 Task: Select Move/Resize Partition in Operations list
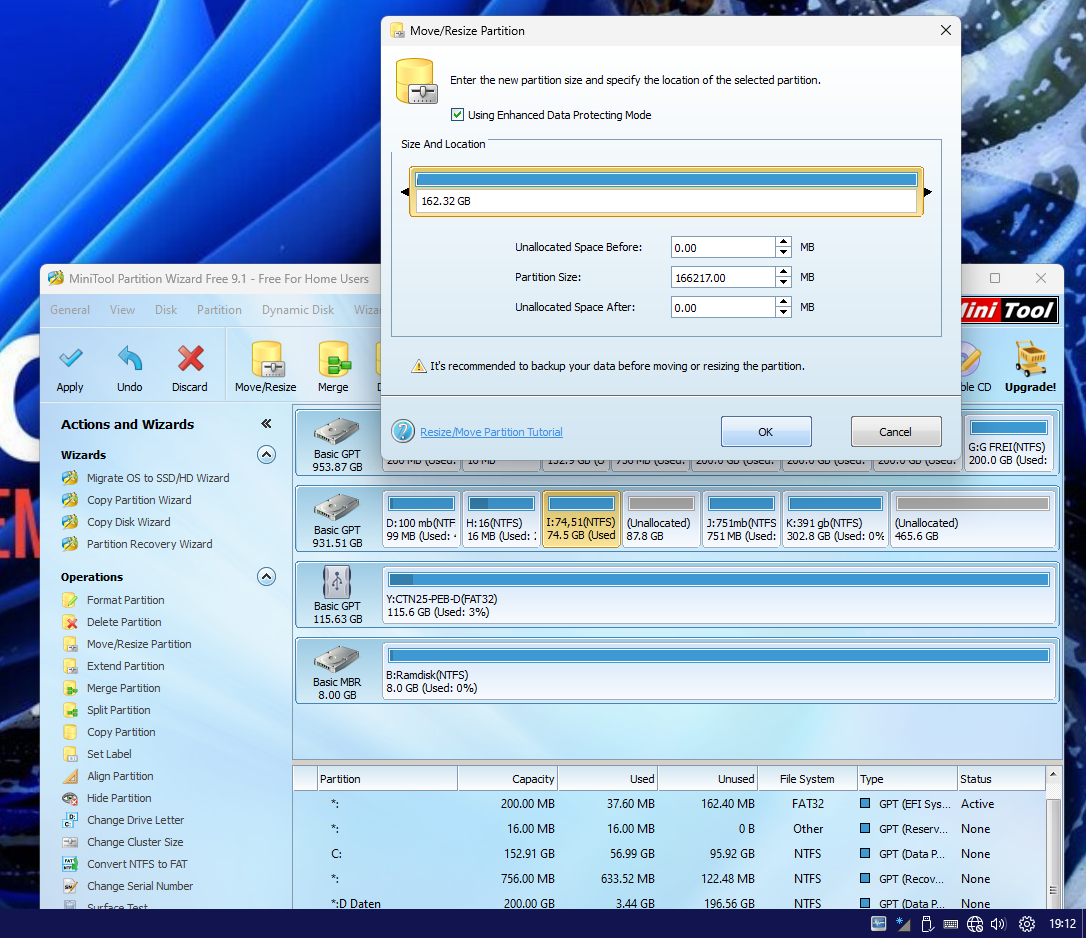139,644
